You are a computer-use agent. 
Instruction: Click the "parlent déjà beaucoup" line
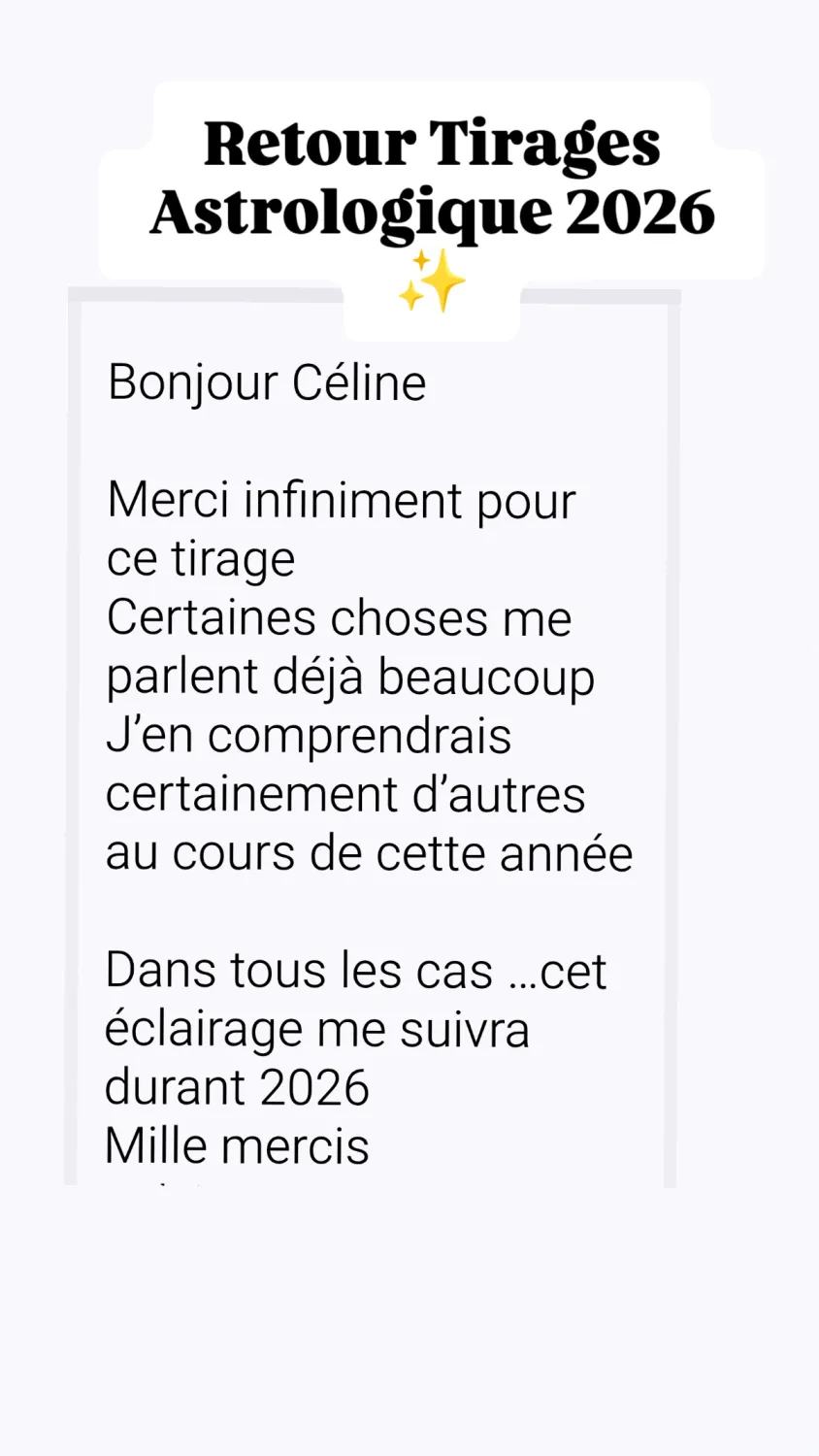pyautogui.click(x=350, y=678)
